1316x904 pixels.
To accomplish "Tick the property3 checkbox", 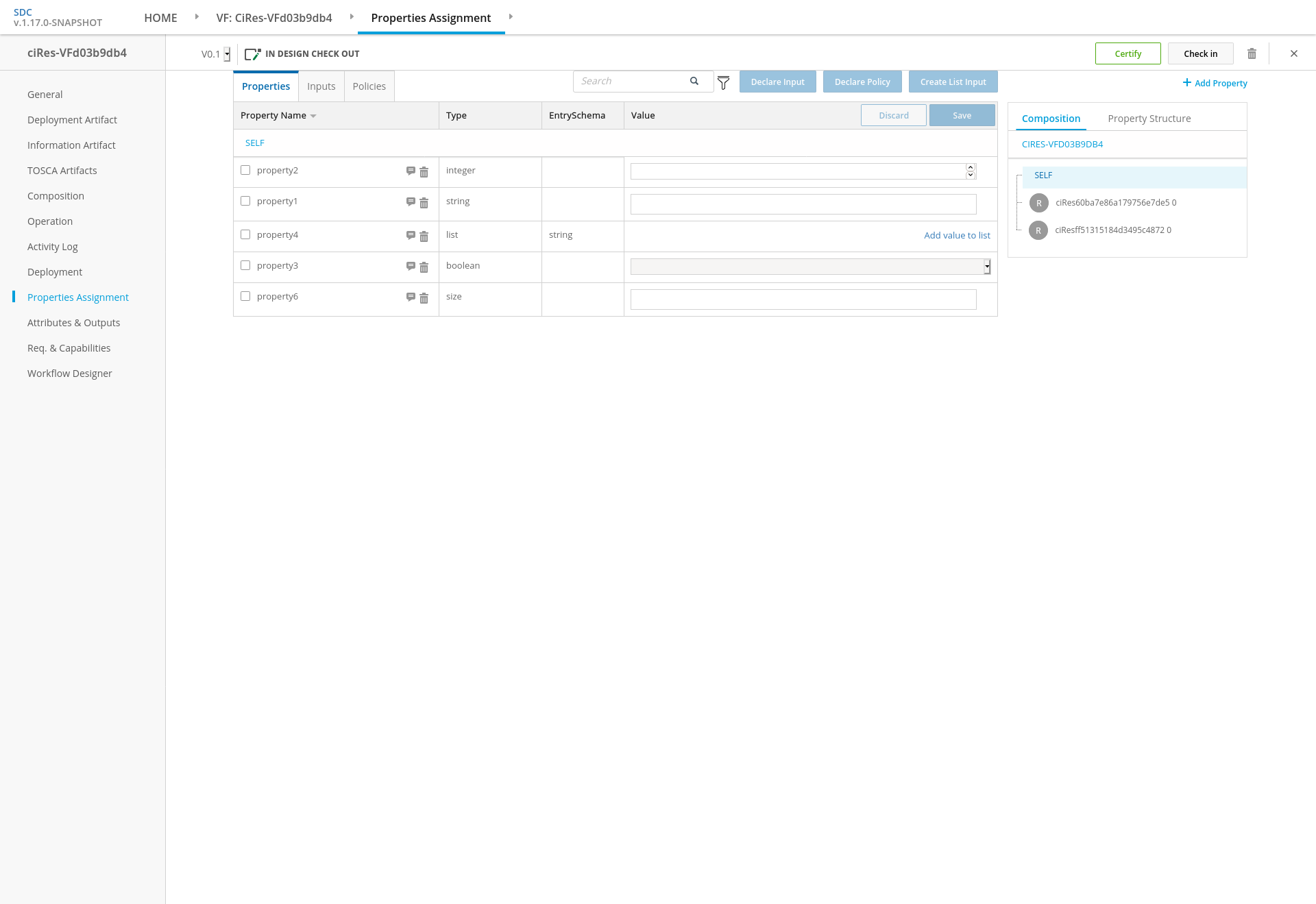I will coord(245,265).
